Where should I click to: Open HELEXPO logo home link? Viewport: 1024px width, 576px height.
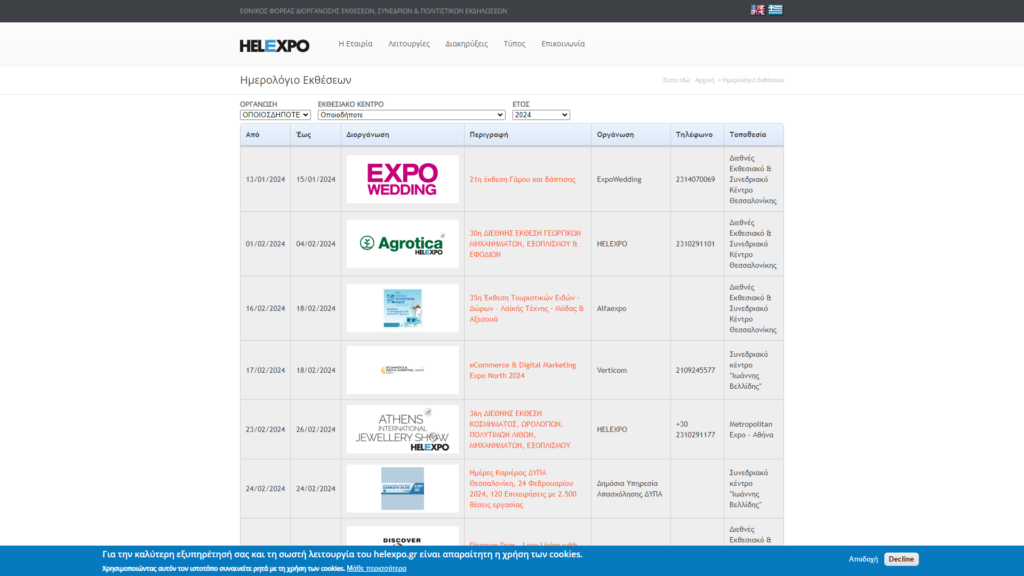(274, 46)
